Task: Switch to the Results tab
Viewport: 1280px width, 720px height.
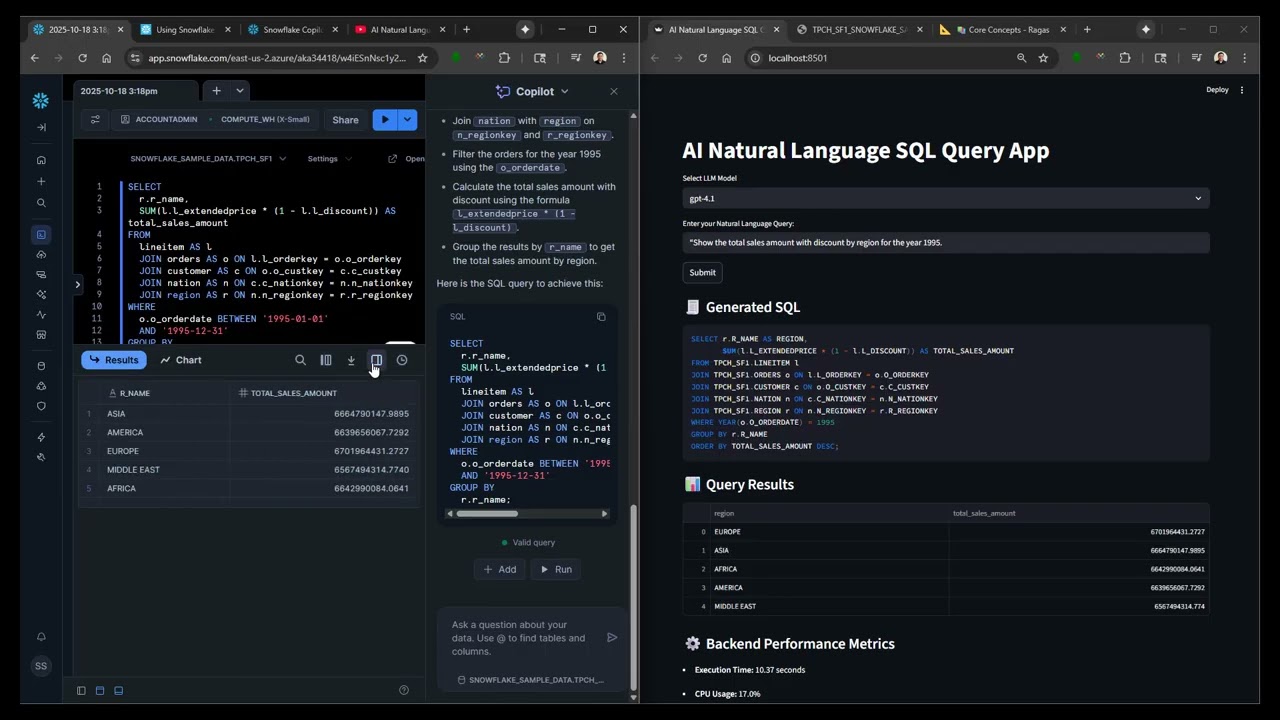Action: pos(114,360)
